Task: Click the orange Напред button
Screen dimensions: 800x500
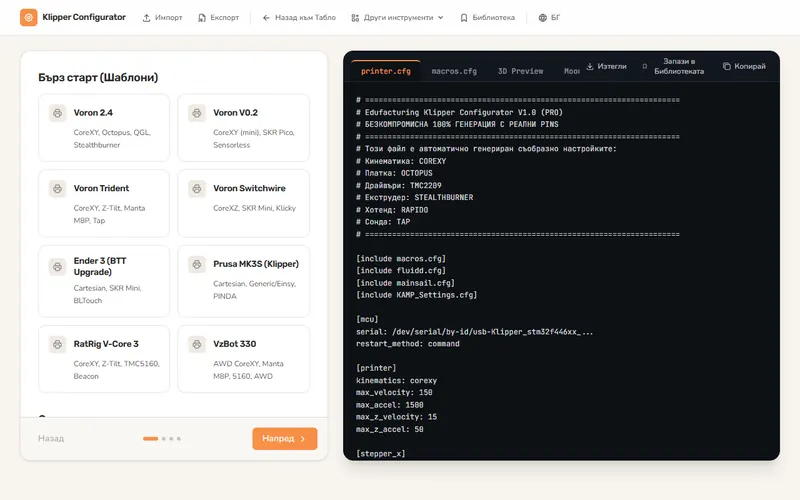Action: pyautogui.click(x=285, y=439)
